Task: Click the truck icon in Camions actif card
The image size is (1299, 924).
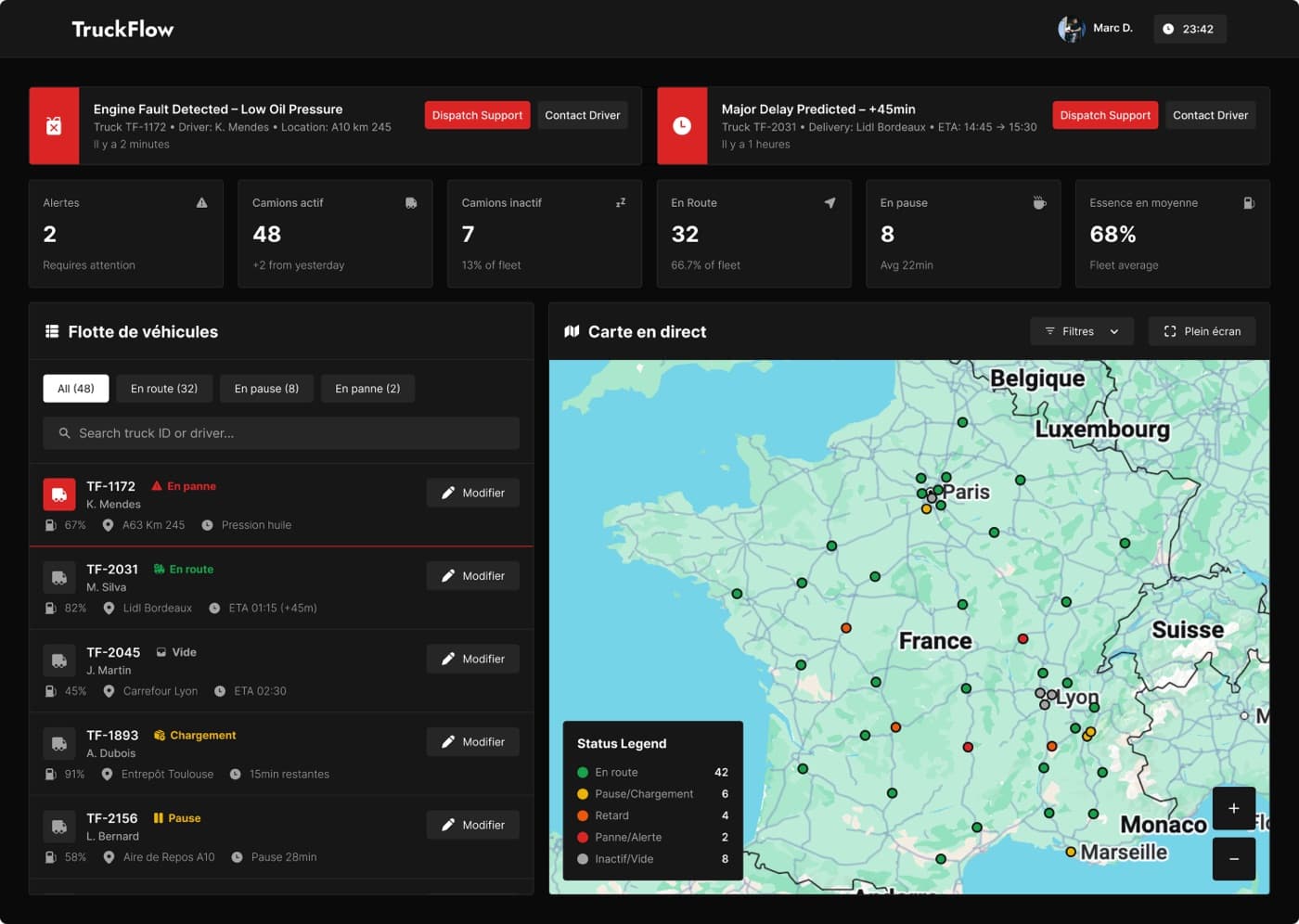Action: pos(411,203)
